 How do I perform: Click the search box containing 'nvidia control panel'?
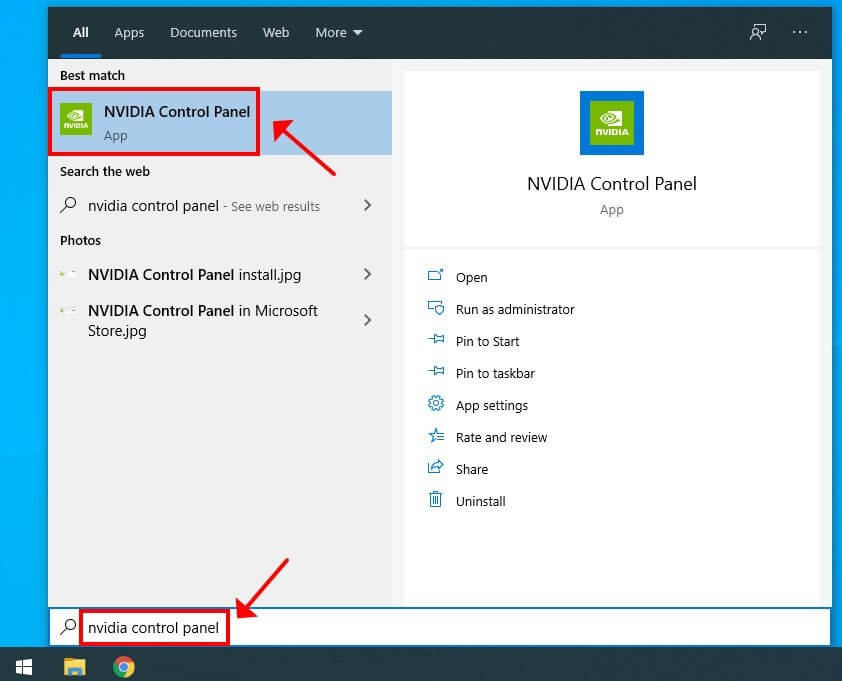(x=440, y=627)
